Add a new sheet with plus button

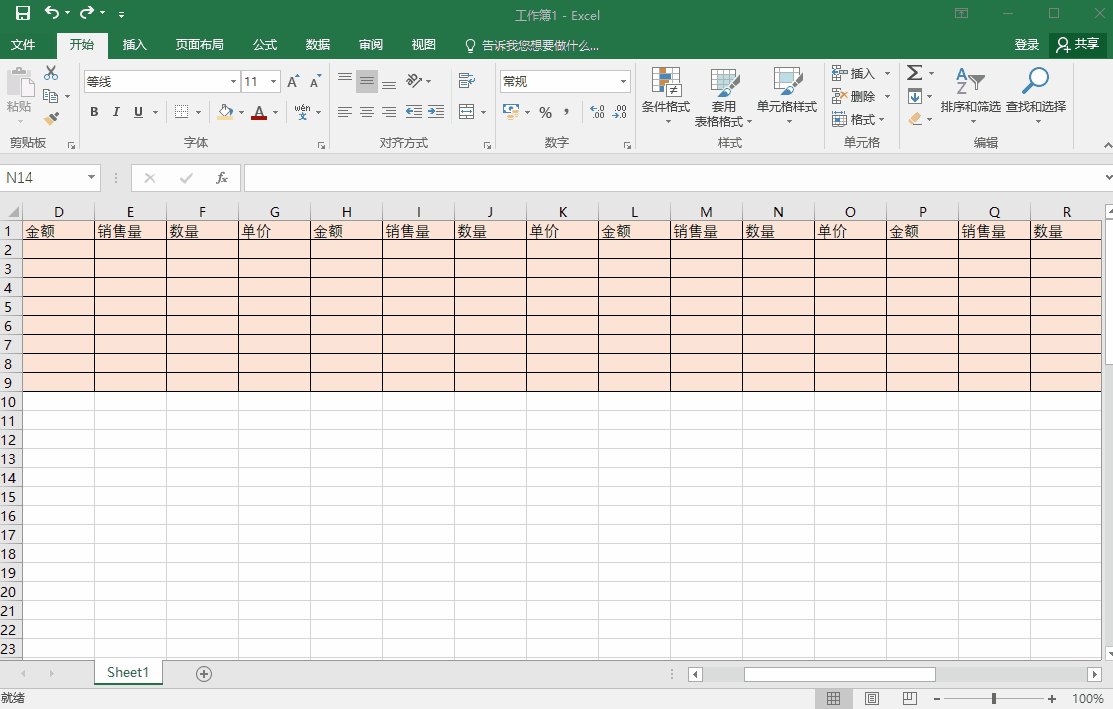pyautogui.click(x=204, y=674)
